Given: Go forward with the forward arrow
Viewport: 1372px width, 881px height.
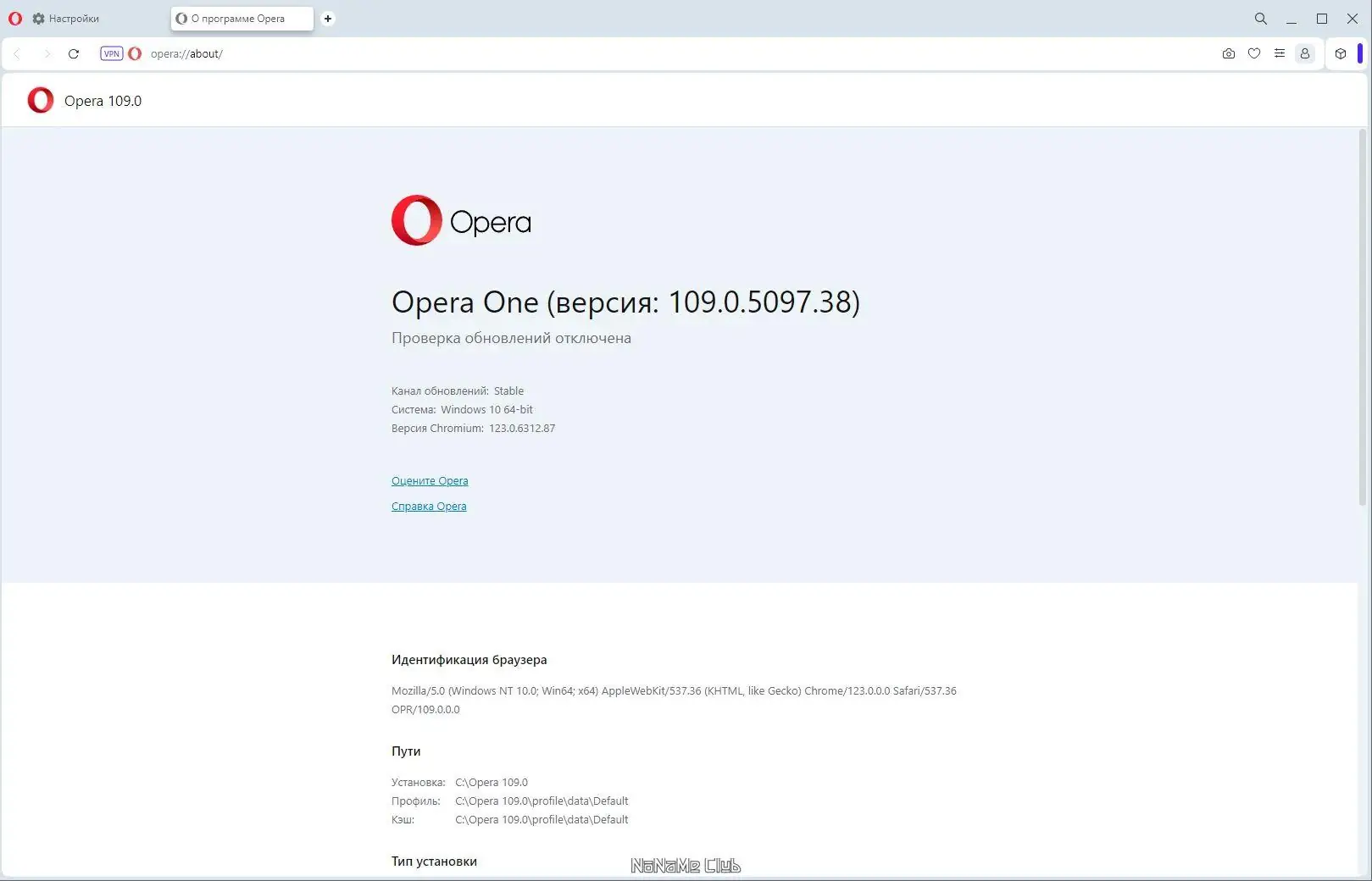Looking at the screenshot, I should (x=47, y=53).
